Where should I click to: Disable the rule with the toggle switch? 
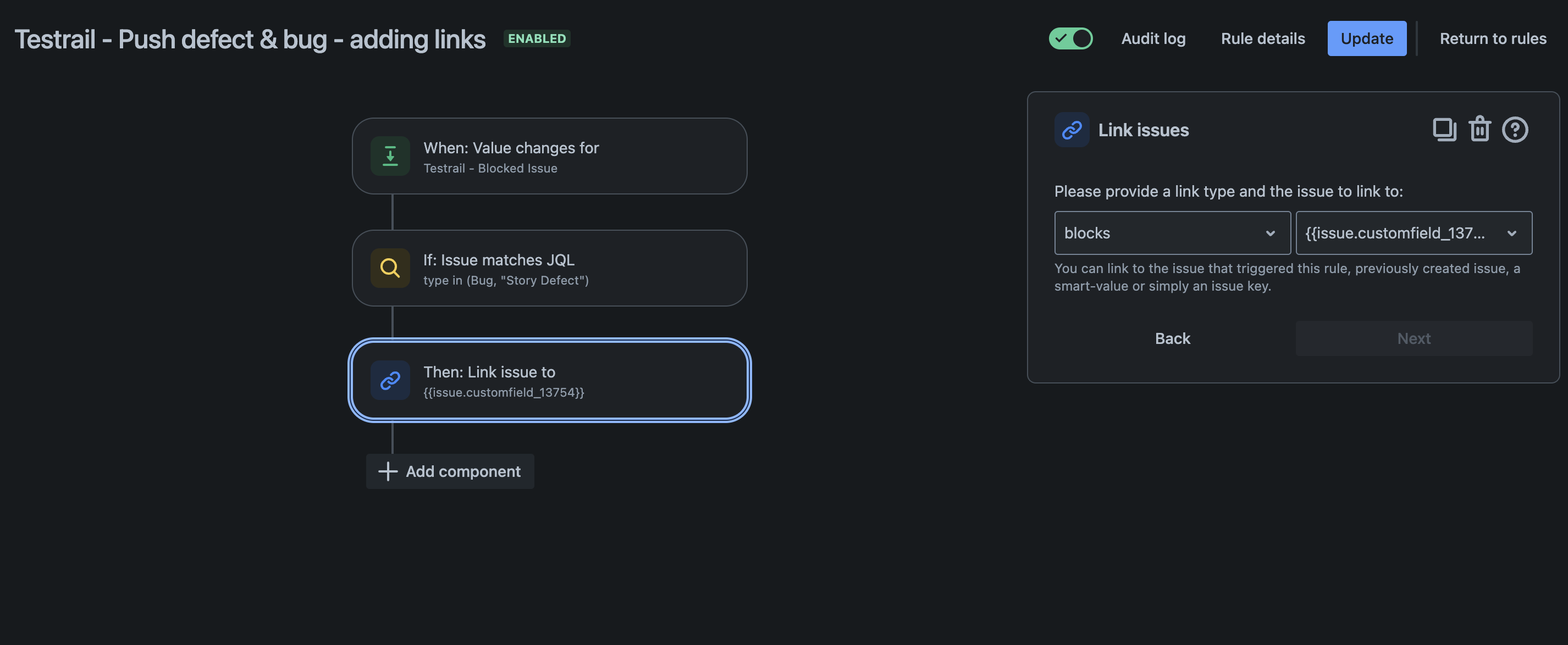(x=1070, y=38)
